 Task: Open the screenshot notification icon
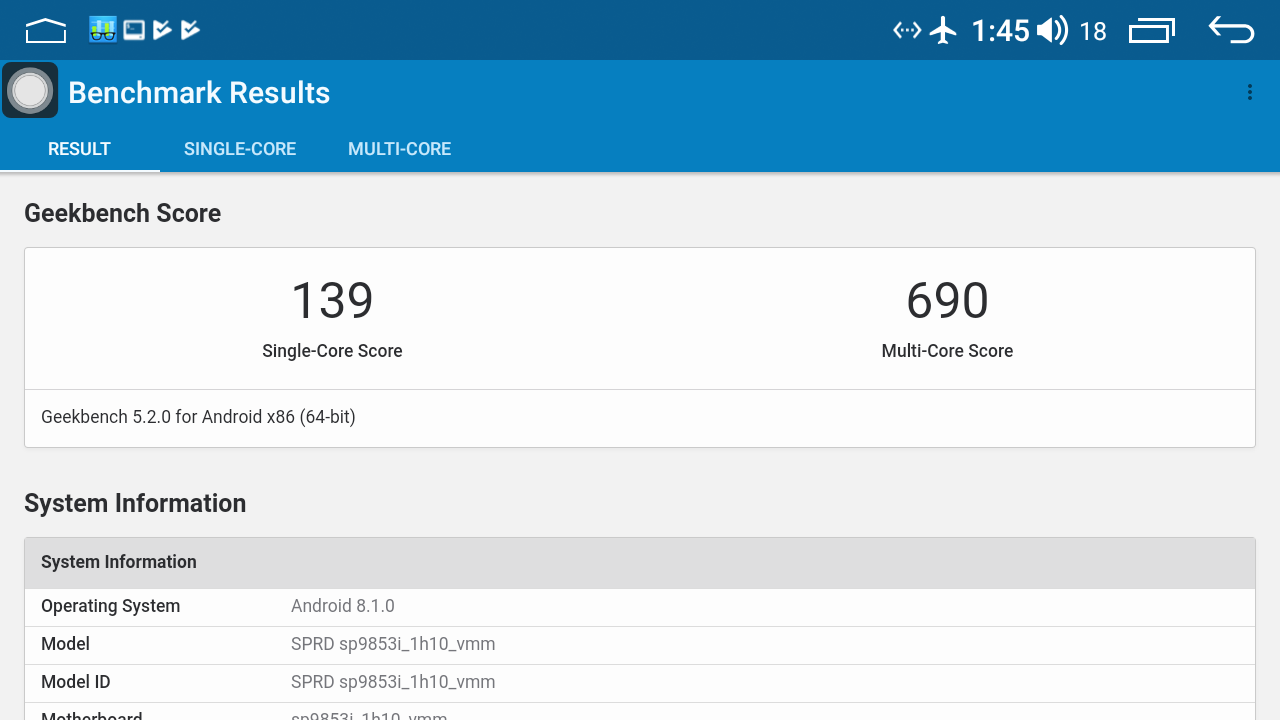tap(134, 30)
